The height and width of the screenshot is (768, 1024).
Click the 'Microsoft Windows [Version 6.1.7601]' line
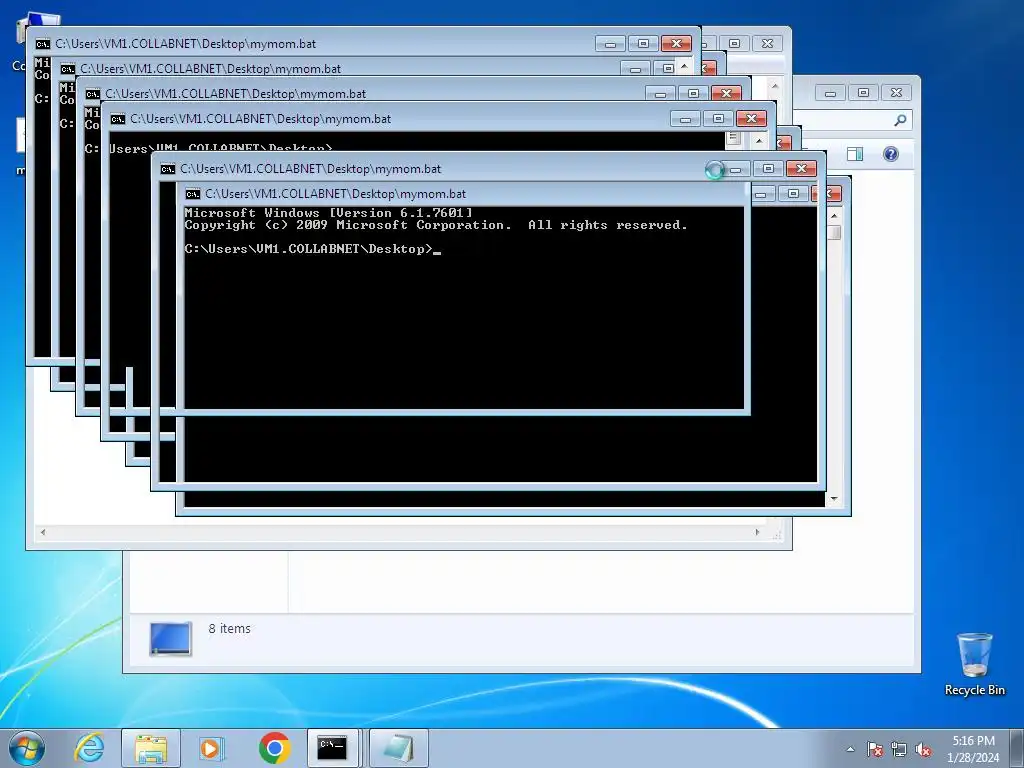point(328,213)
